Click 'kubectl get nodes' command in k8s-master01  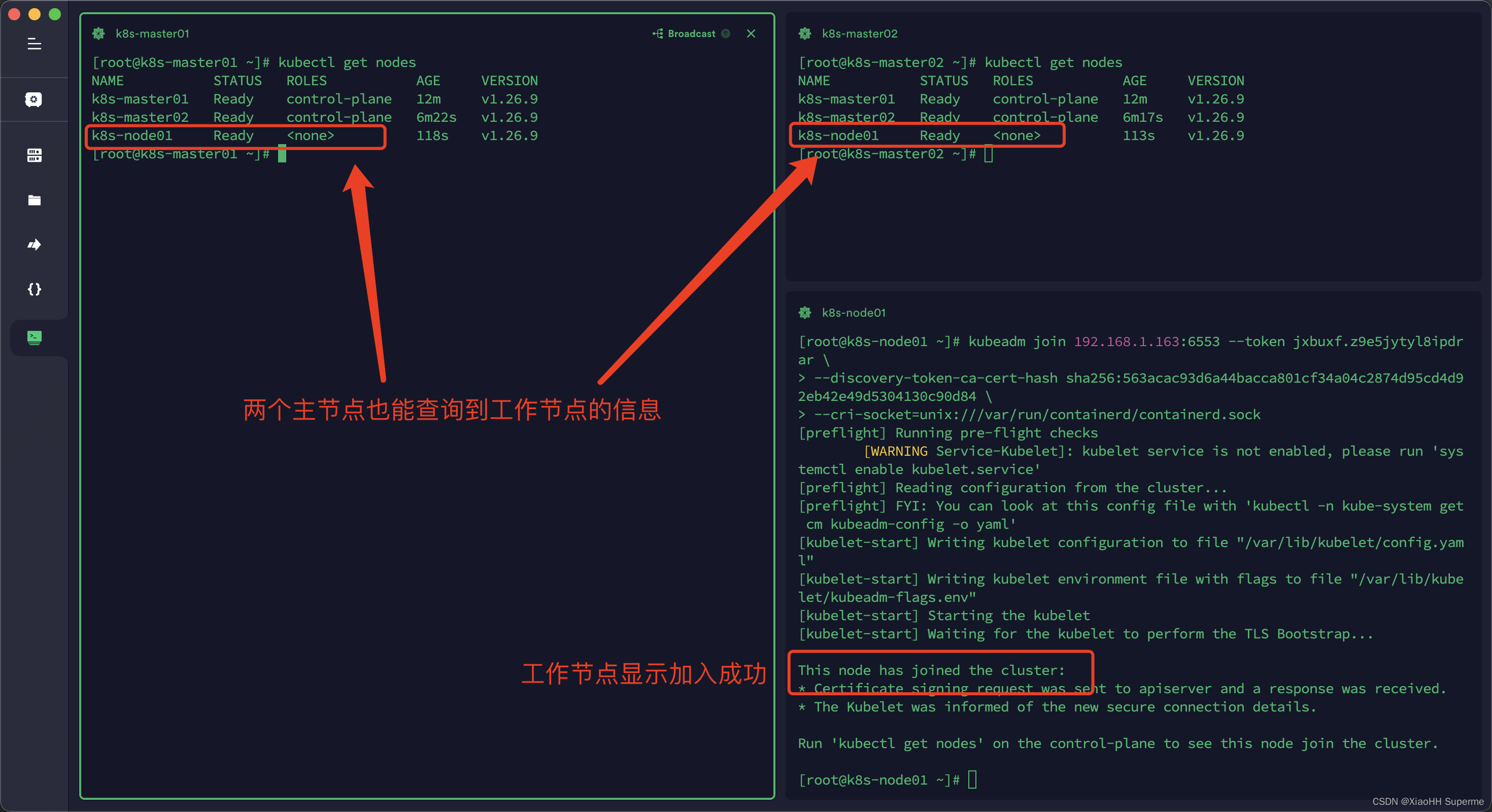[x=347, y=62]
